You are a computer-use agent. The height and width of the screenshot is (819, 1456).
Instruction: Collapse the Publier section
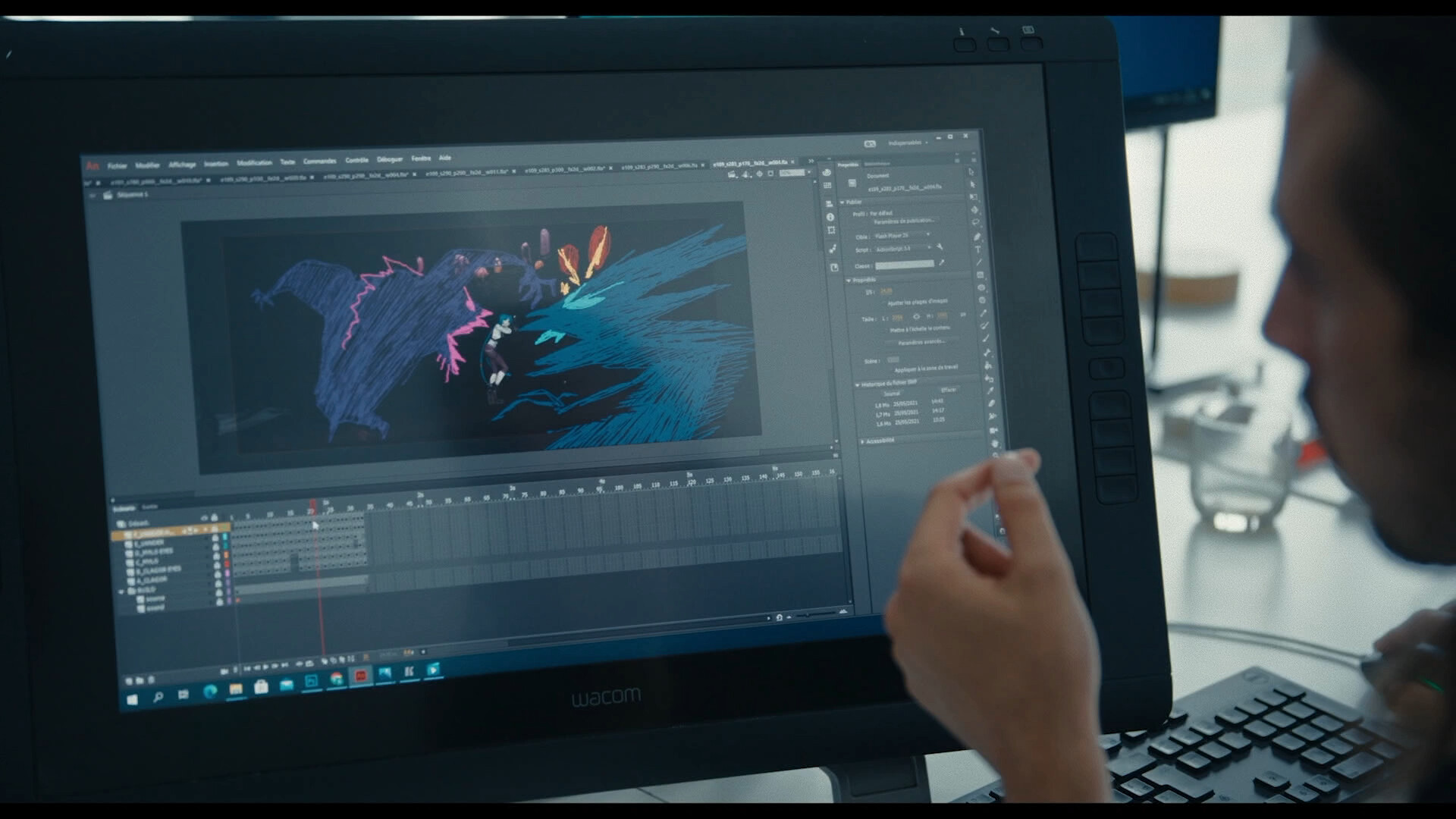(843, 202)
